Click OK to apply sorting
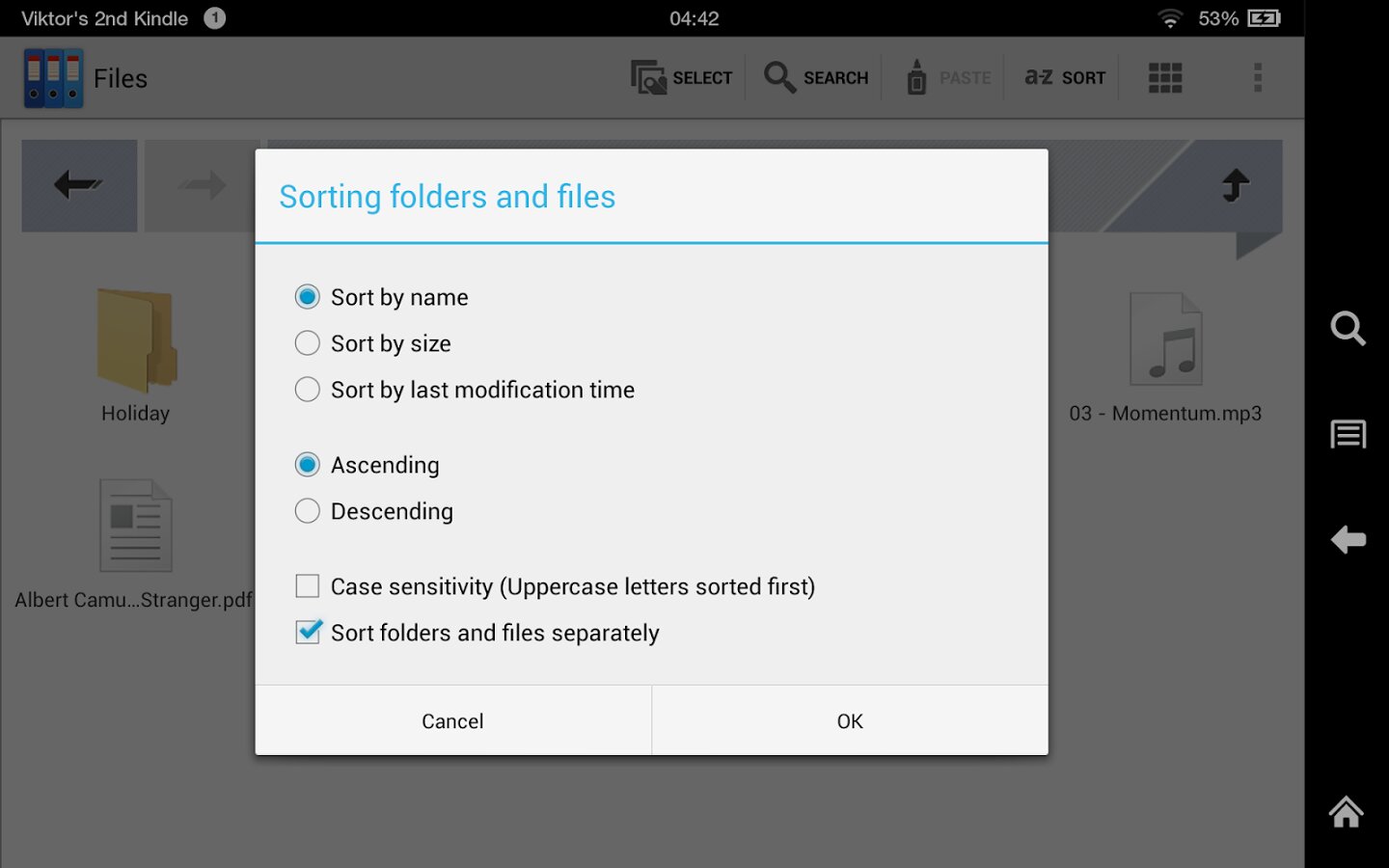The image size is (1389, 868). [x=850, y=721]
